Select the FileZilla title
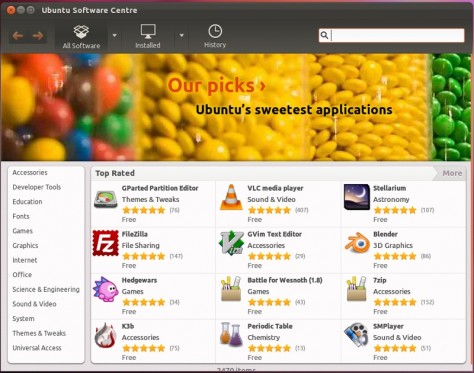The height and width of the screenshot is (373, 474). pyautogui.click(x=135, y=234)
